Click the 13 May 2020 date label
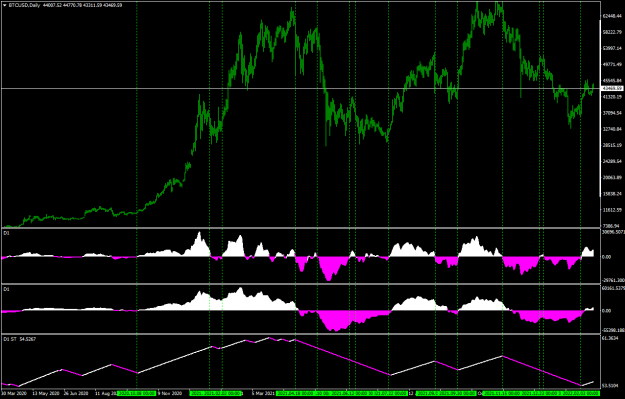 pyautogui.click(x=45, y=393)
